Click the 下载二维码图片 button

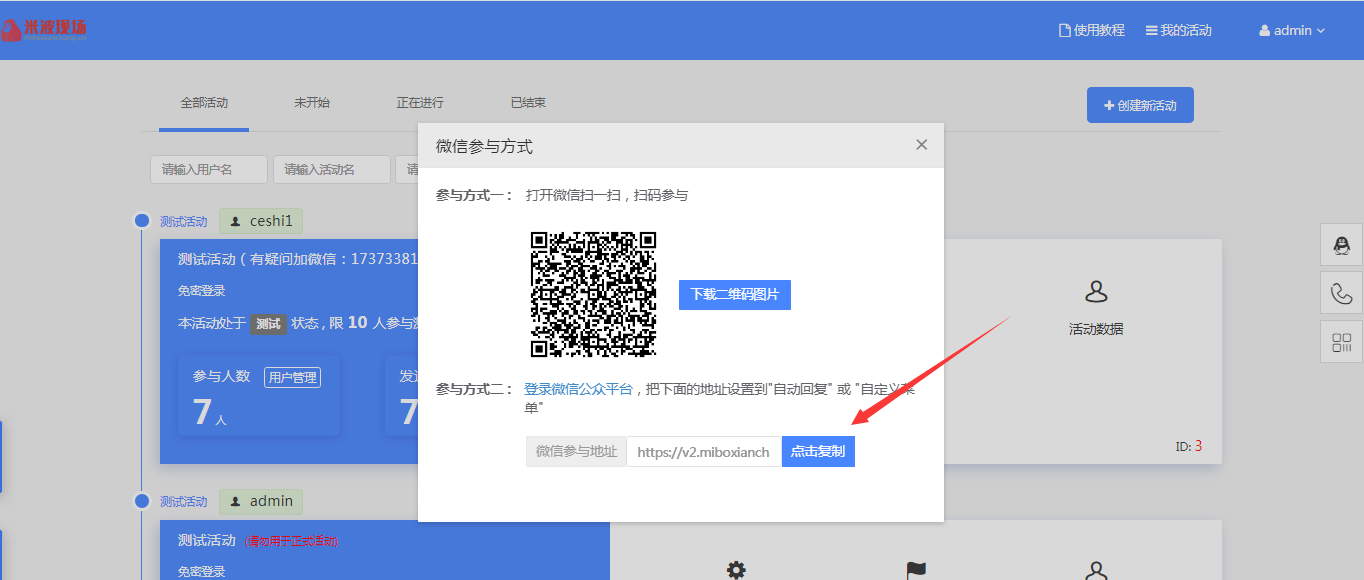pos(734,295)
